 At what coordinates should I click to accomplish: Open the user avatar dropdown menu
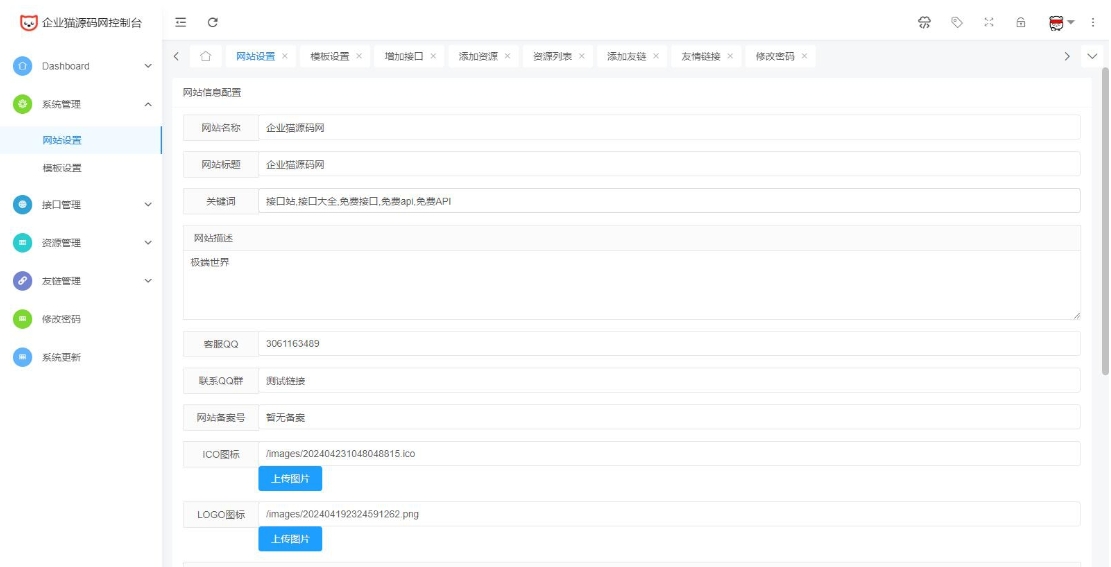click(x=1061, y=22)
